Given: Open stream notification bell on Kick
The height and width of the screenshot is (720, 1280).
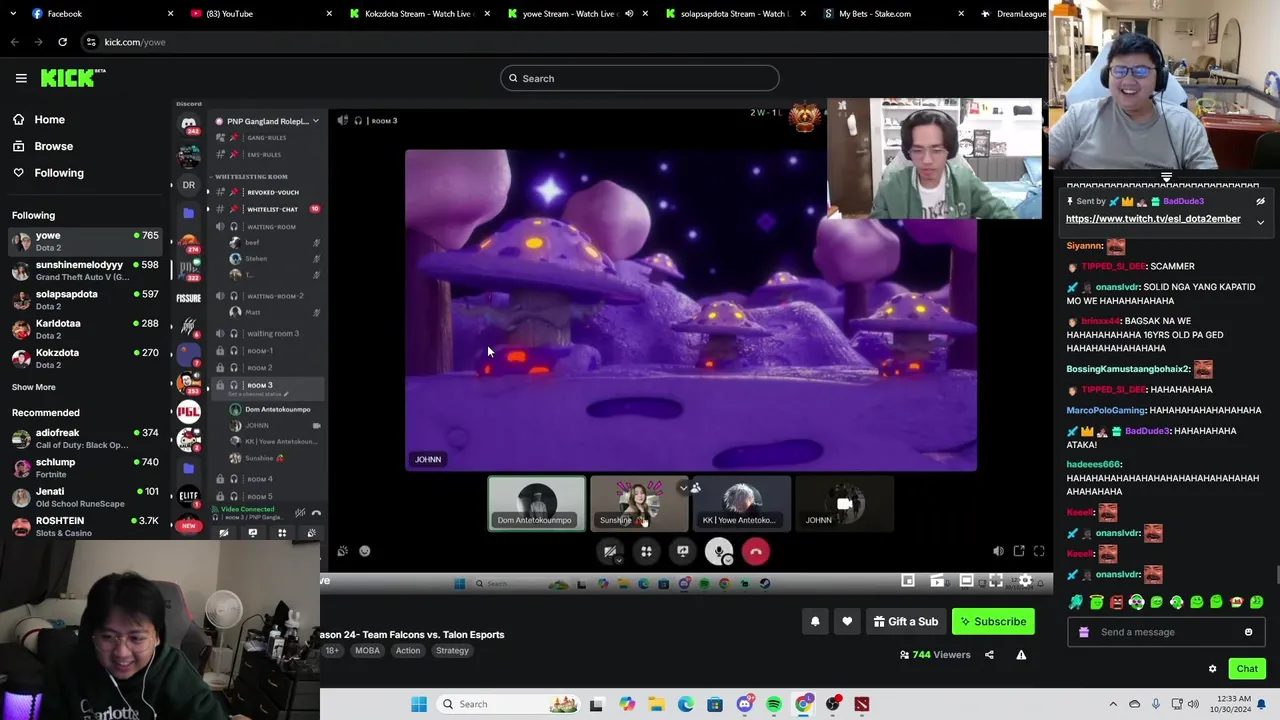Looking at the screenshot, I should pyautogui.click(x=815, y=621).
